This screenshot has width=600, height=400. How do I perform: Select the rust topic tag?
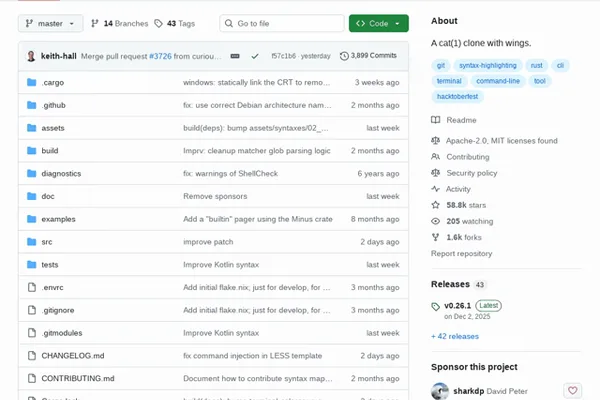click(x=536, y=65)
